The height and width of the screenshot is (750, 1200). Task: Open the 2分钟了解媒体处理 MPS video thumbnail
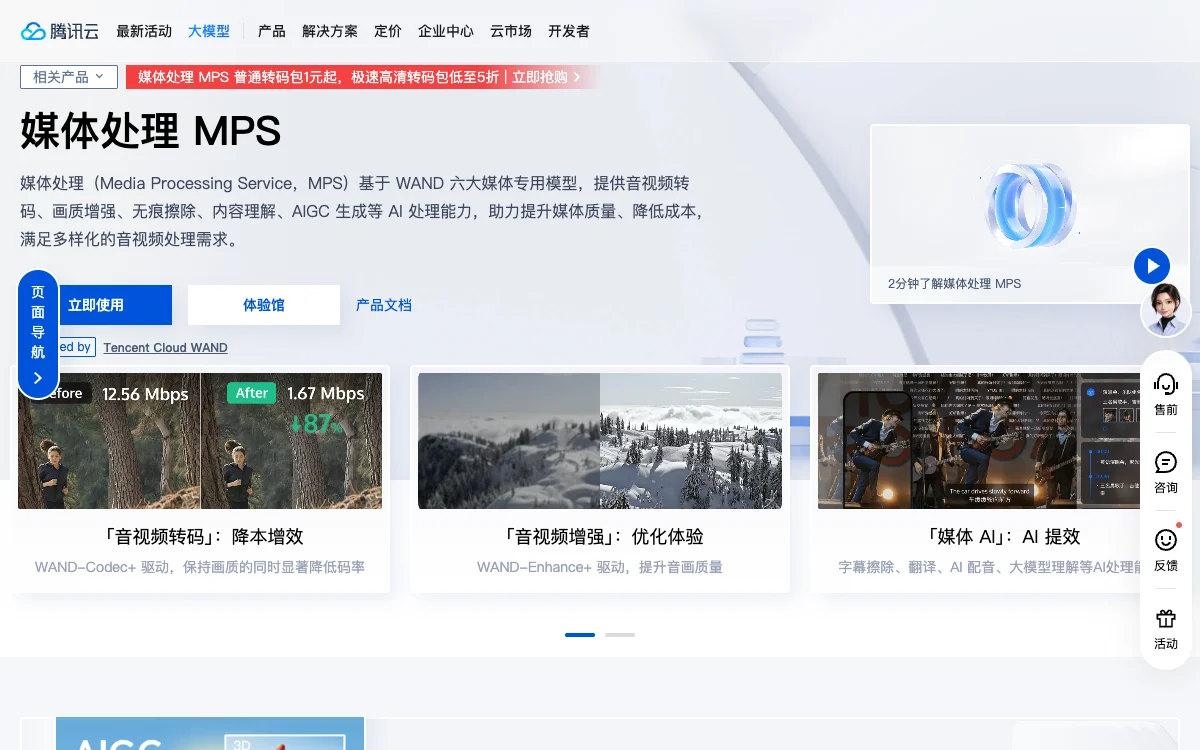point(1030,214)
